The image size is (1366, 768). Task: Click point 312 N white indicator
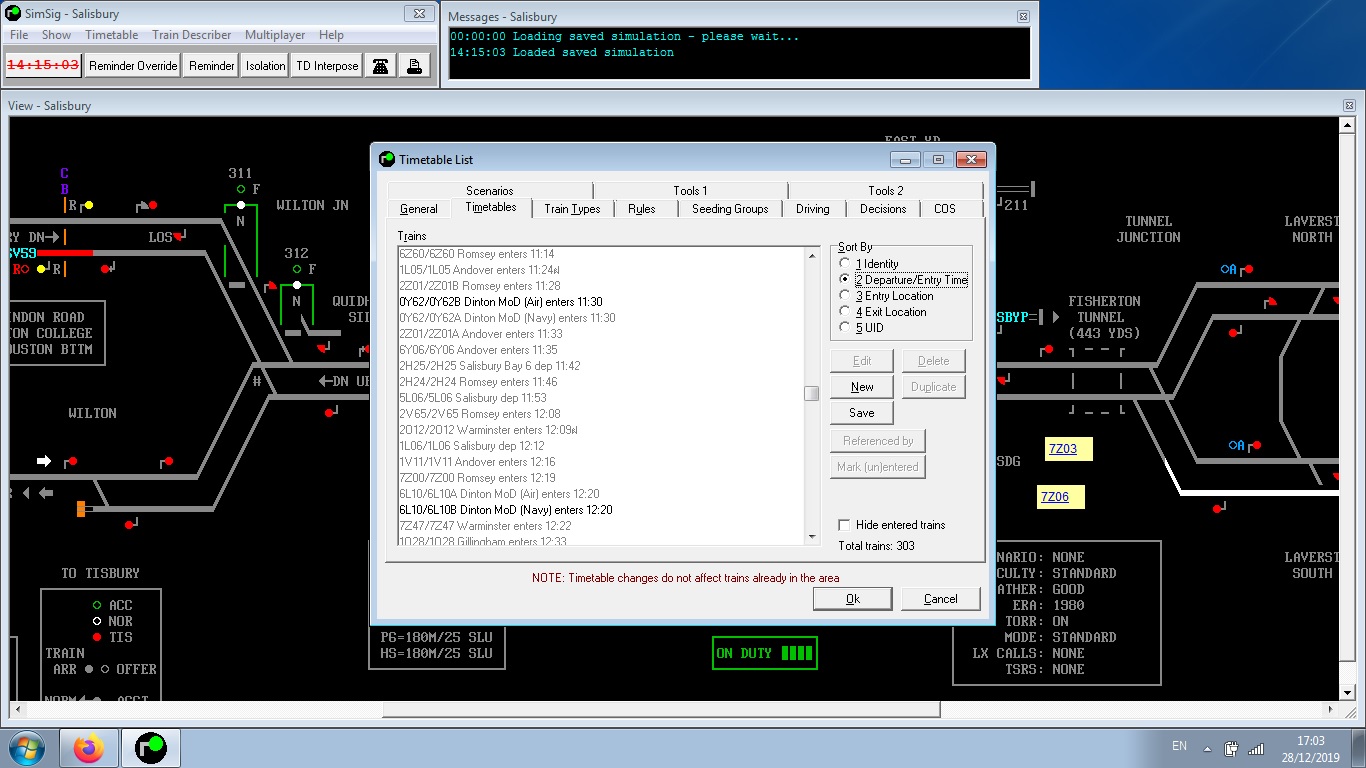(x=297, y=285)
